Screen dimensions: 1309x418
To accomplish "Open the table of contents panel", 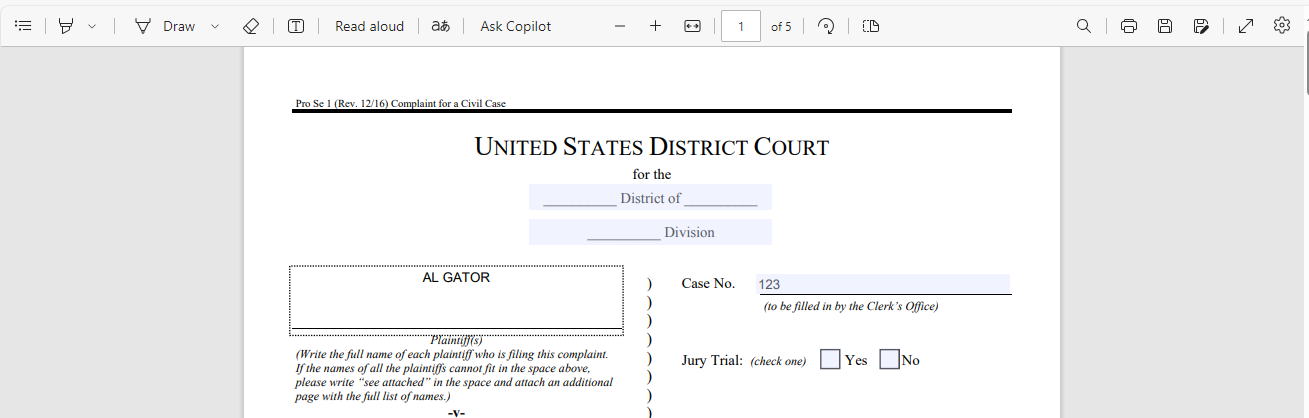I will (x=24, y=26).
